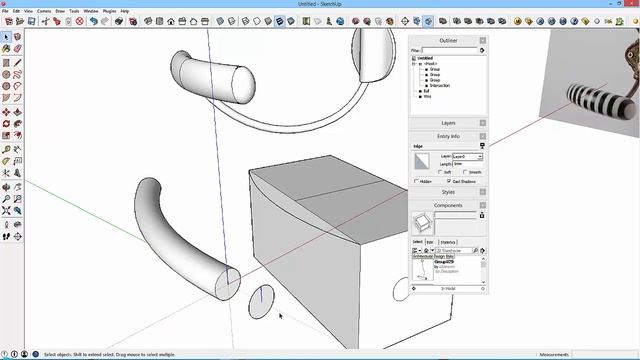Select the Follow Me tool
The image size is (640, 360).
[17, 124]
